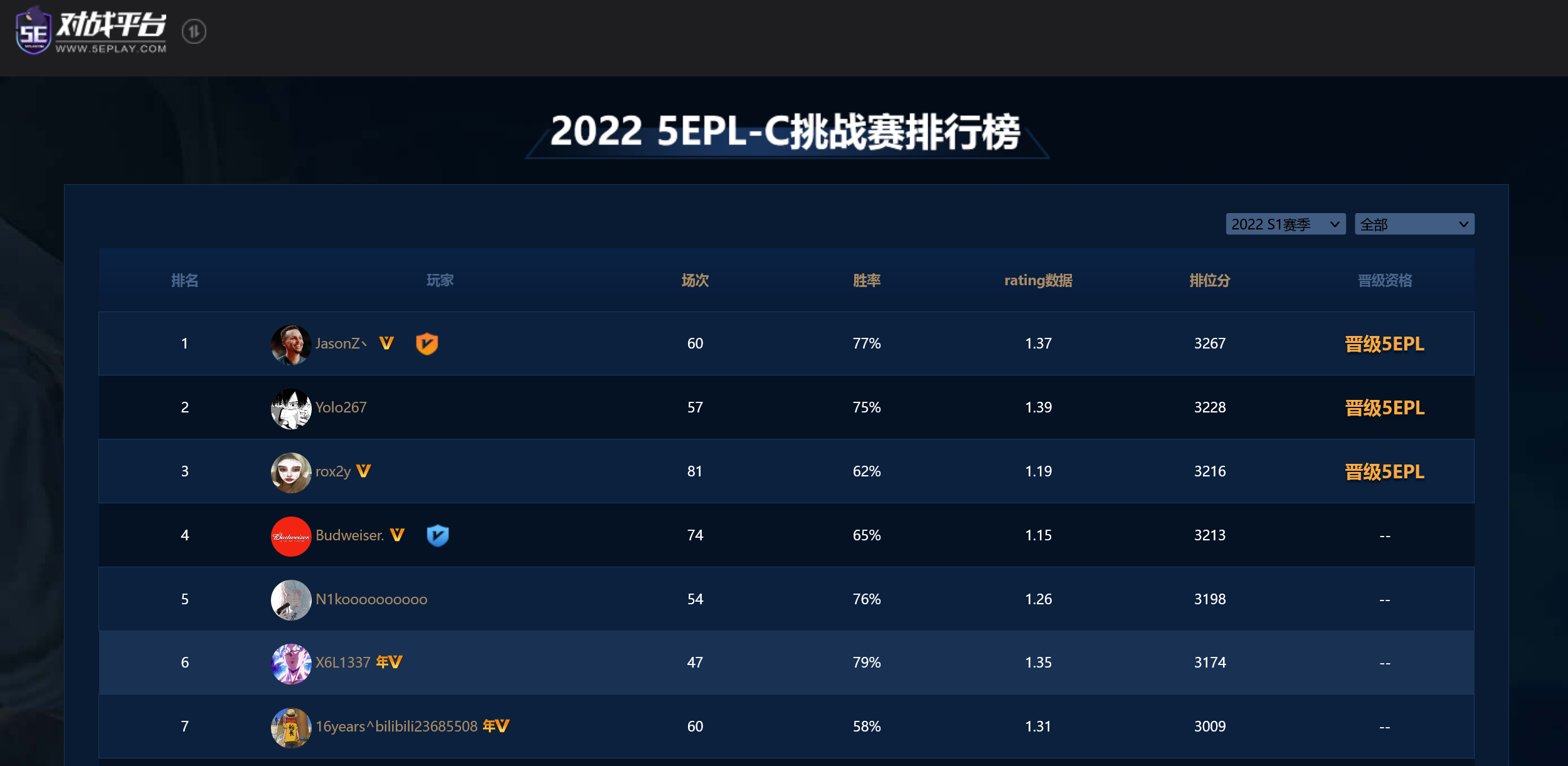The width and height of the screenshot is (1568, 766).
Task: Click the round badge icon beside the logo
Action: 194,31
